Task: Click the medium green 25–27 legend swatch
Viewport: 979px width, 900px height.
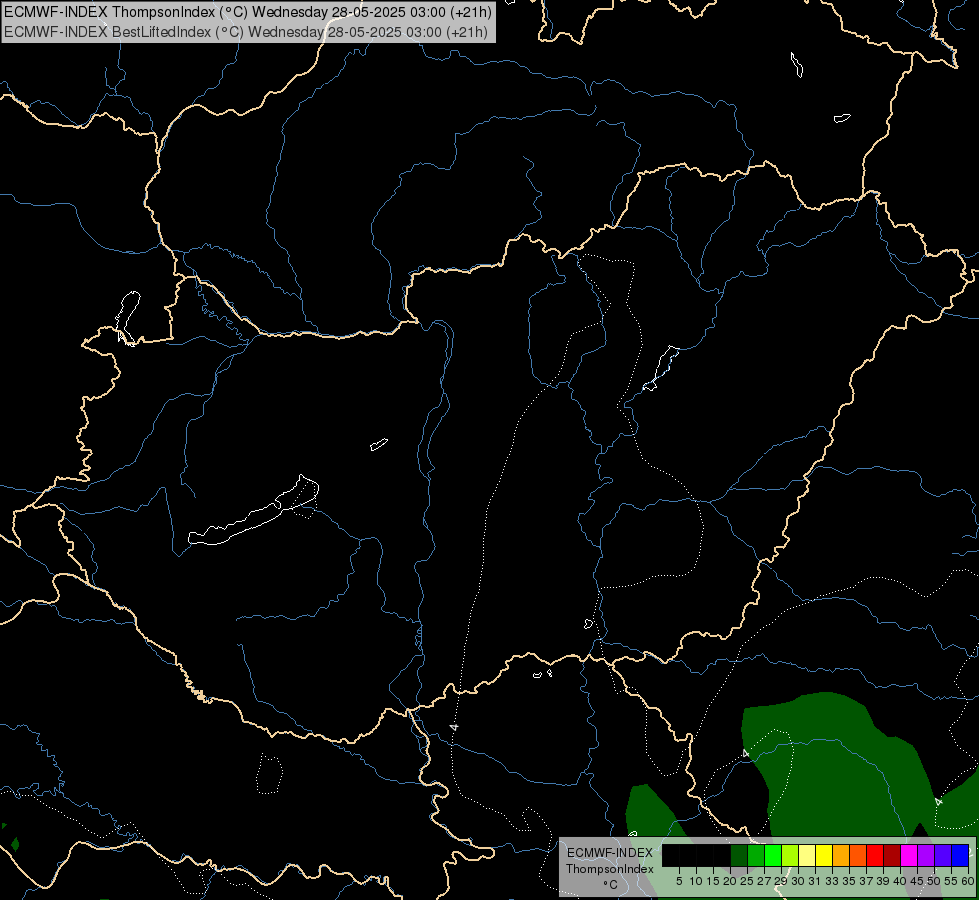Action: [756, 855]
